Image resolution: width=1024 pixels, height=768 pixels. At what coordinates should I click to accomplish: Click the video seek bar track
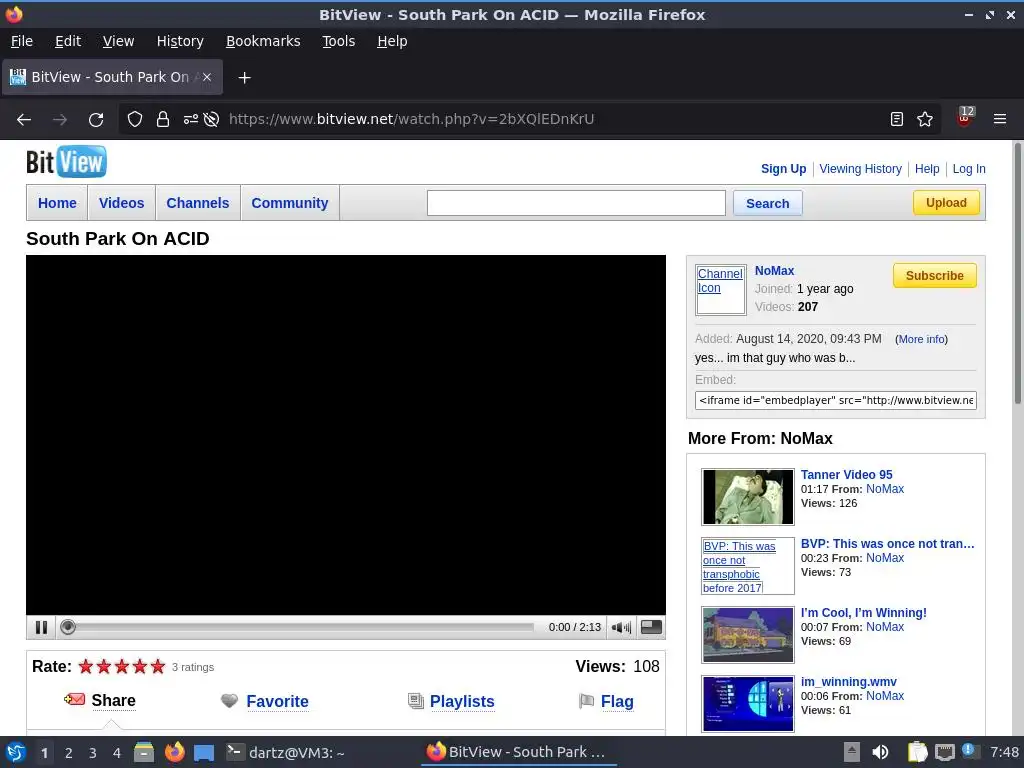[302, 627]
